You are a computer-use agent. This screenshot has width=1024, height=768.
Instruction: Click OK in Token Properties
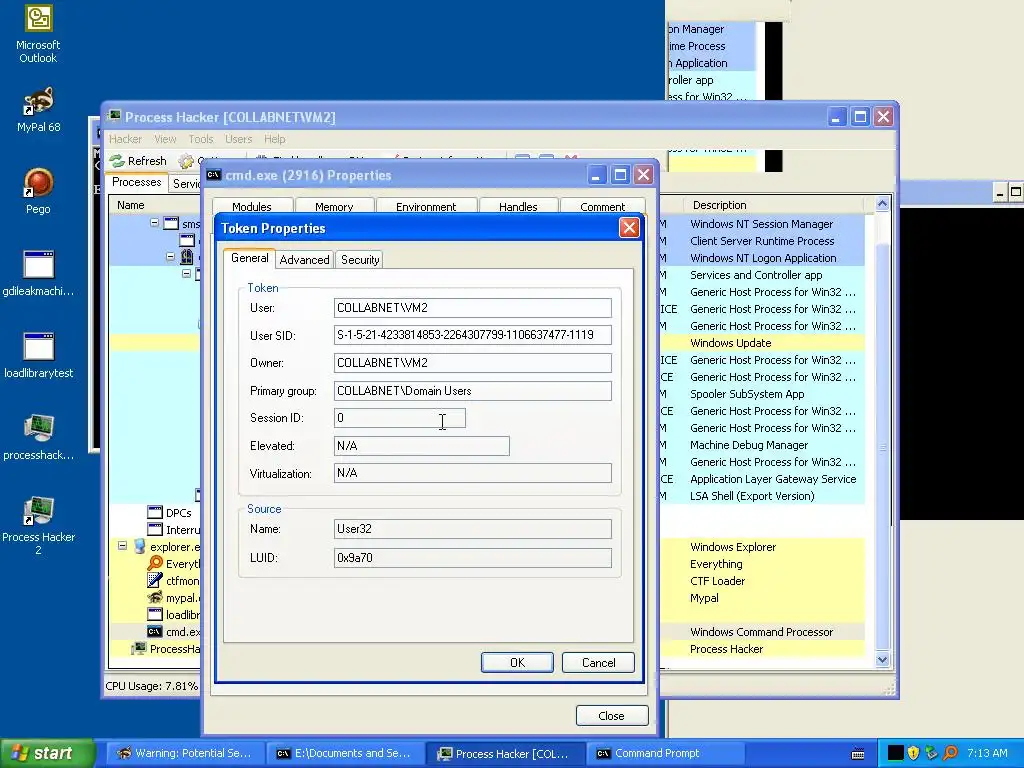pyautogui.click(x=517, y=662)
